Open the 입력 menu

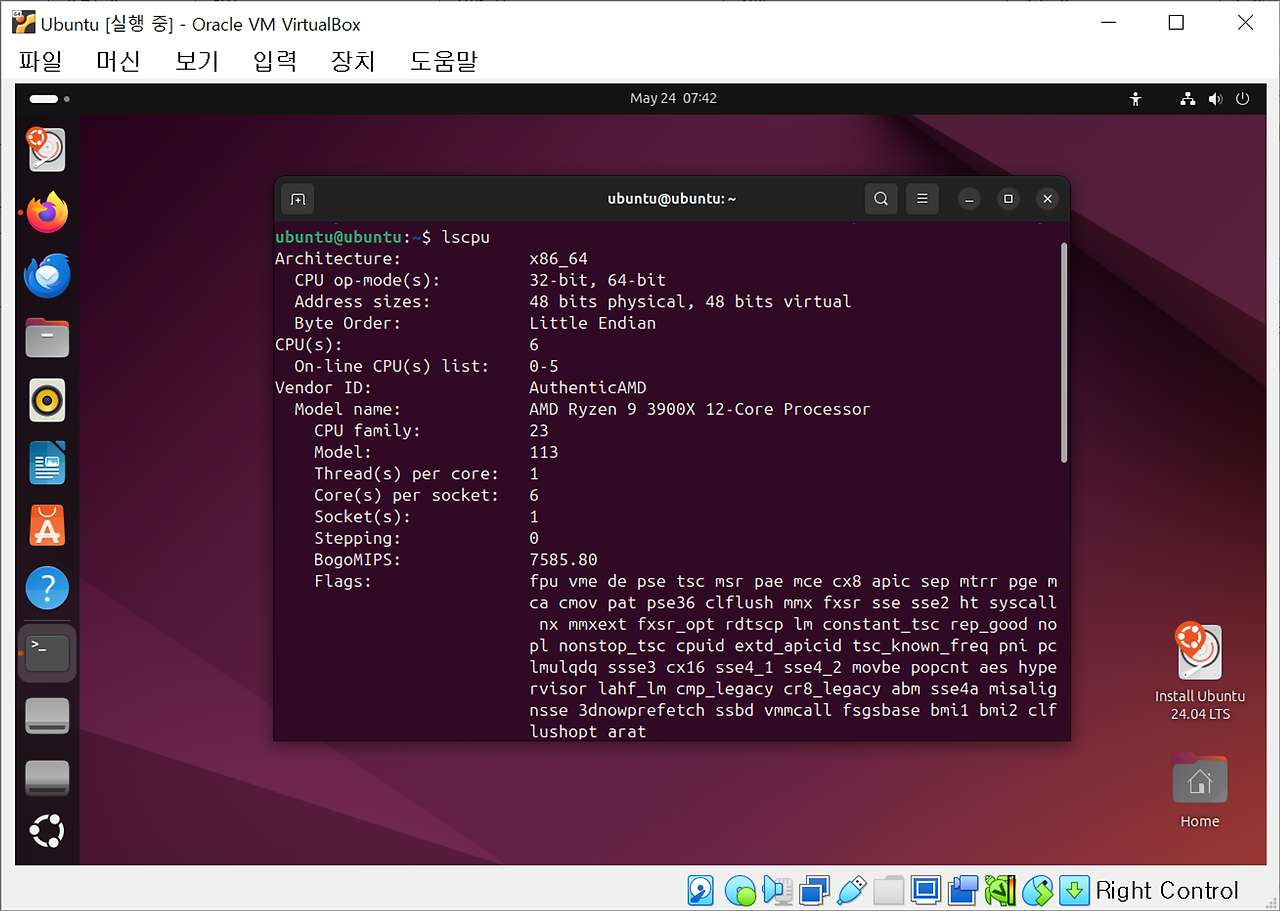pos(275,61)
